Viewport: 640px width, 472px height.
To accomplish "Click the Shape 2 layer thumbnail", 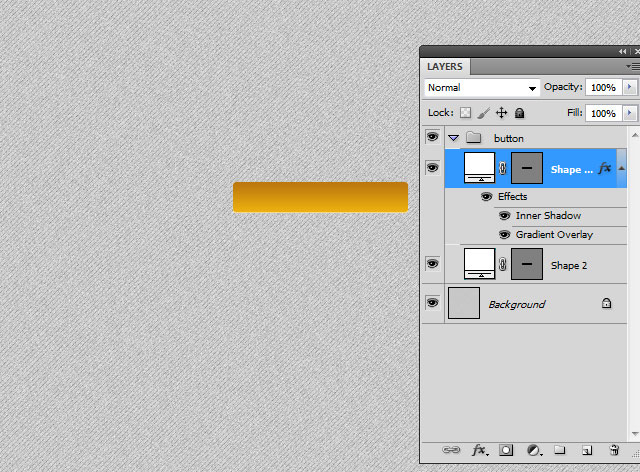I will [480, 264].
